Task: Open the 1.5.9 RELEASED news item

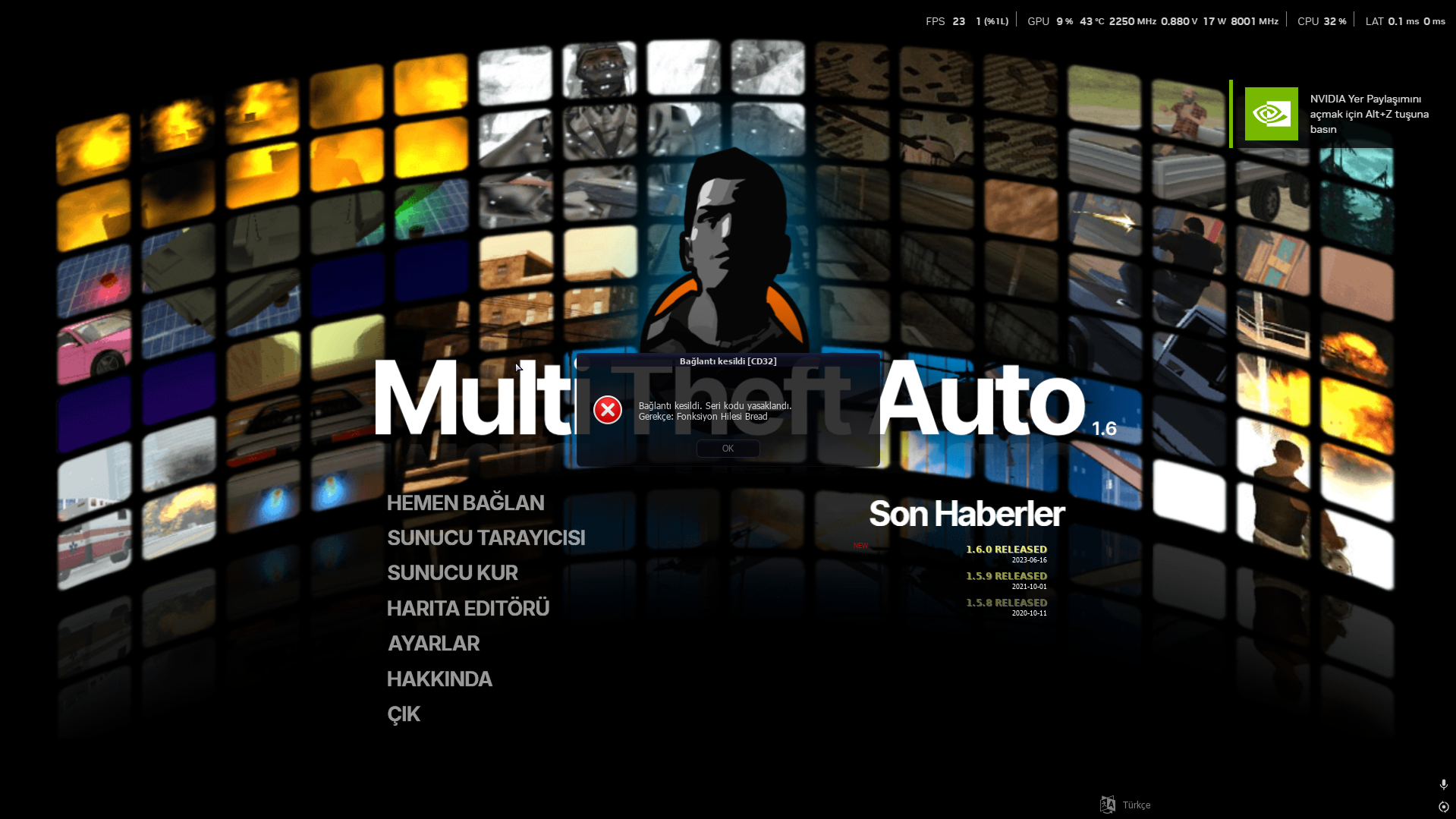Action: click(1006, 575)
